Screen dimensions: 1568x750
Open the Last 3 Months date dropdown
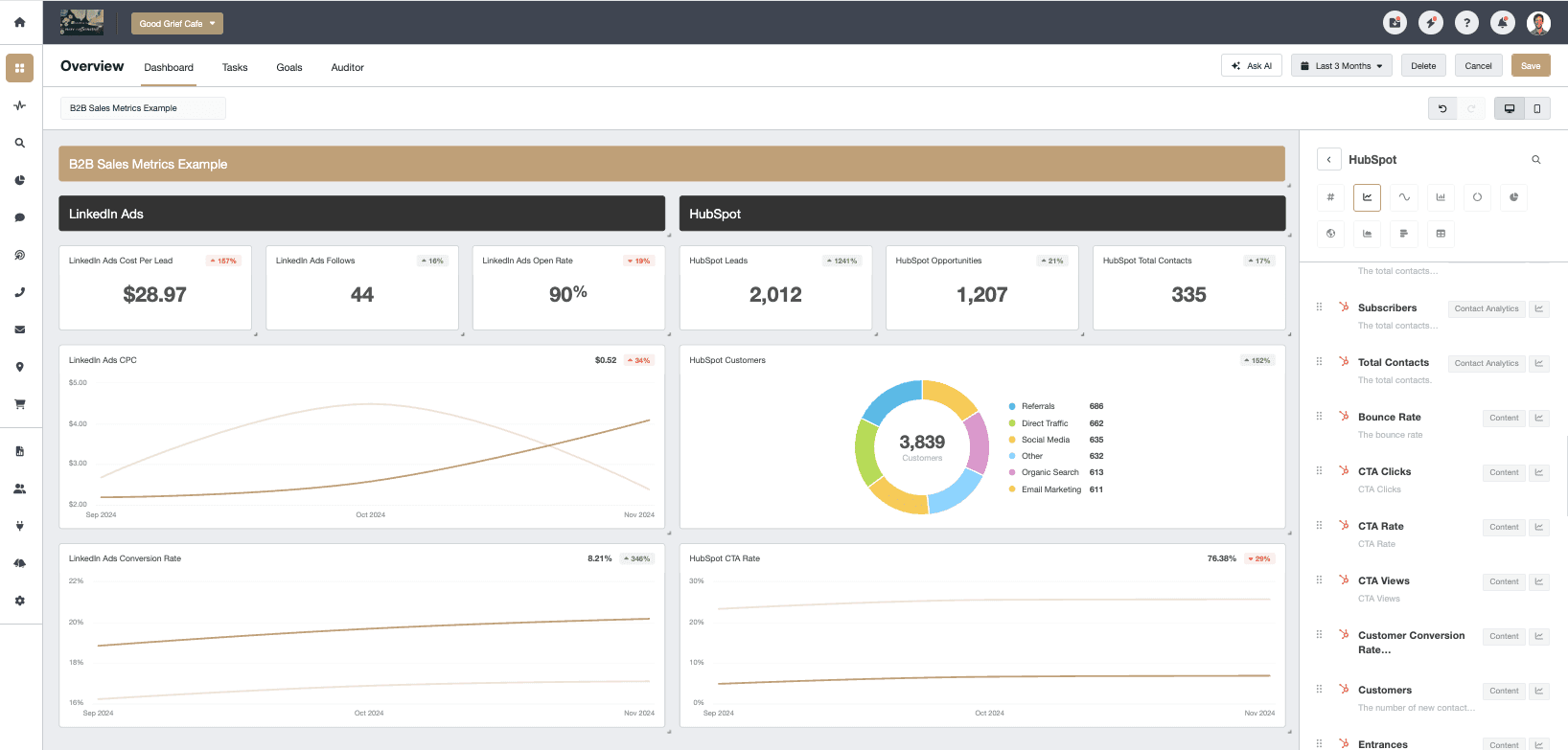pyautogui.click(x=1341, y=66)
